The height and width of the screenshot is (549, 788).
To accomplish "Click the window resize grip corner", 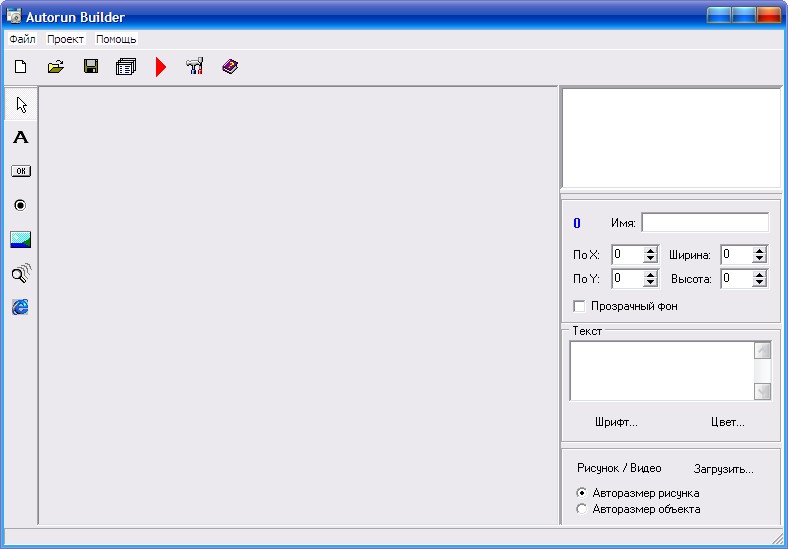I will (x=778, y=539).
